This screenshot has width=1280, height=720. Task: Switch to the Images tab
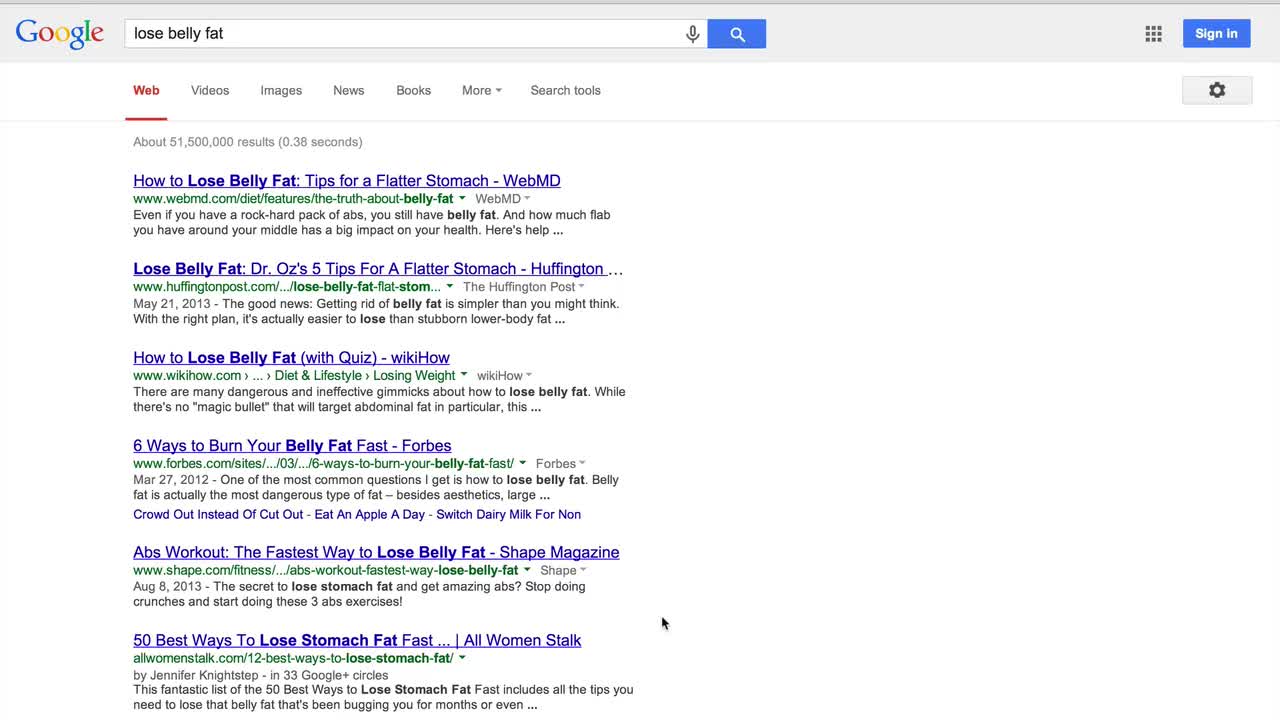coord(281,90)
